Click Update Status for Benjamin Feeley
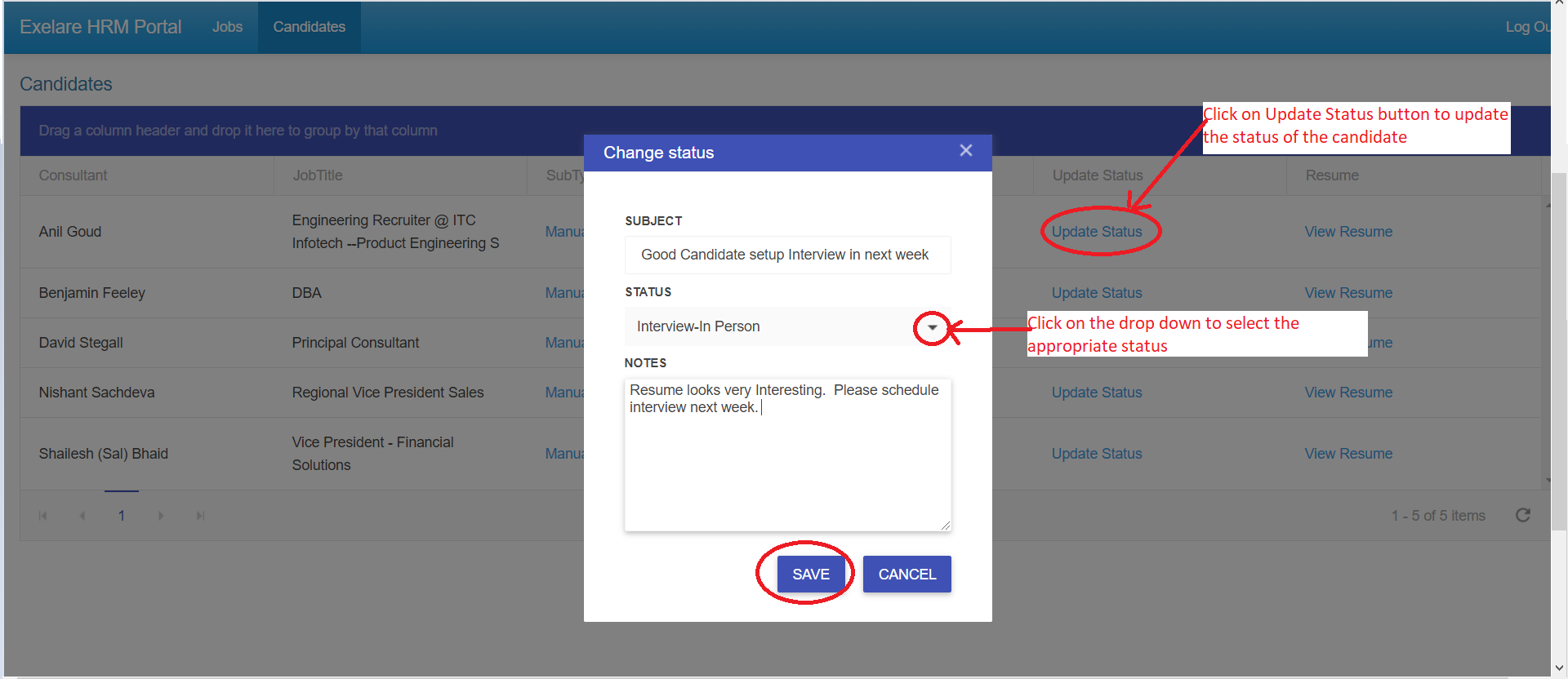 [x=1097, y=293]
